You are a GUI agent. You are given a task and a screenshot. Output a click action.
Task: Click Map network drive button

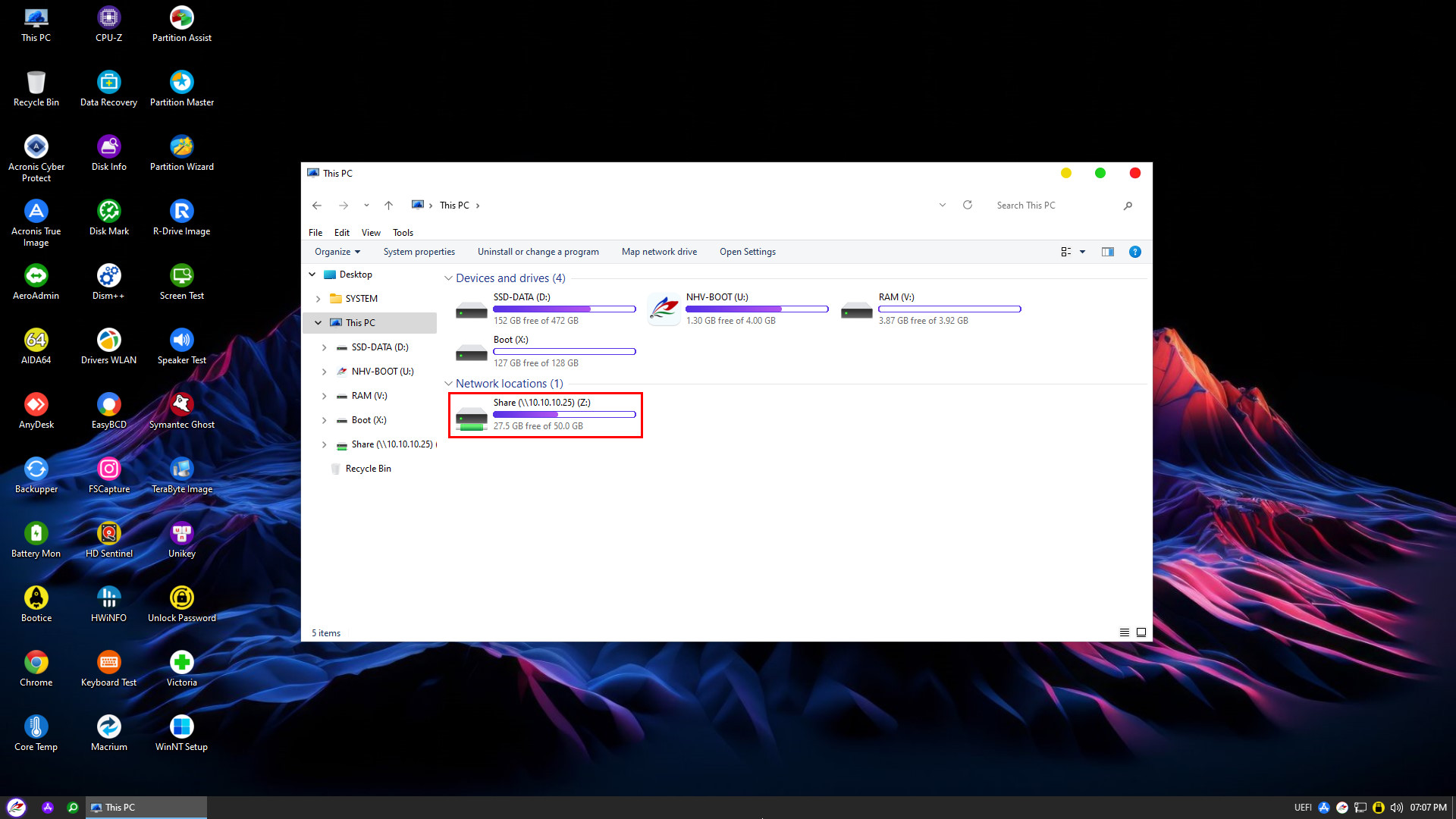click(x=659, y=252)
